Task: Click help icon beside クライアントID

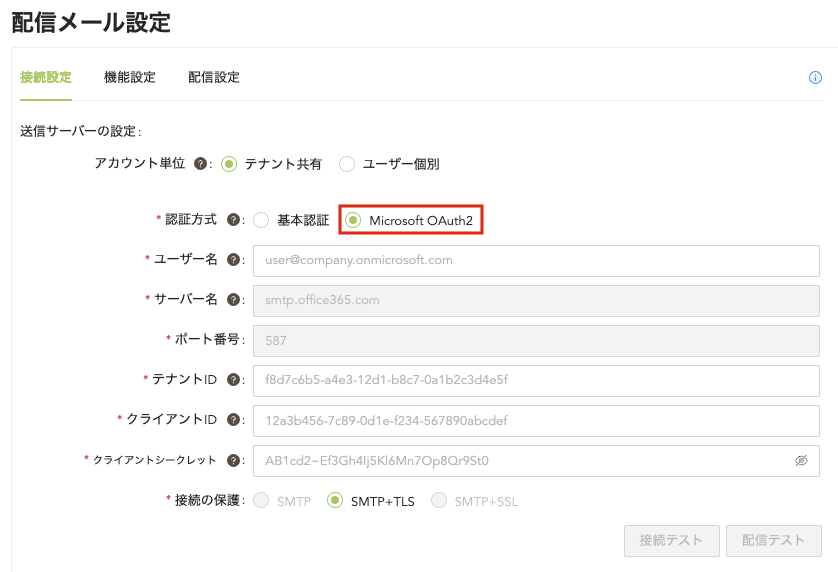Action: pos(233,420)
